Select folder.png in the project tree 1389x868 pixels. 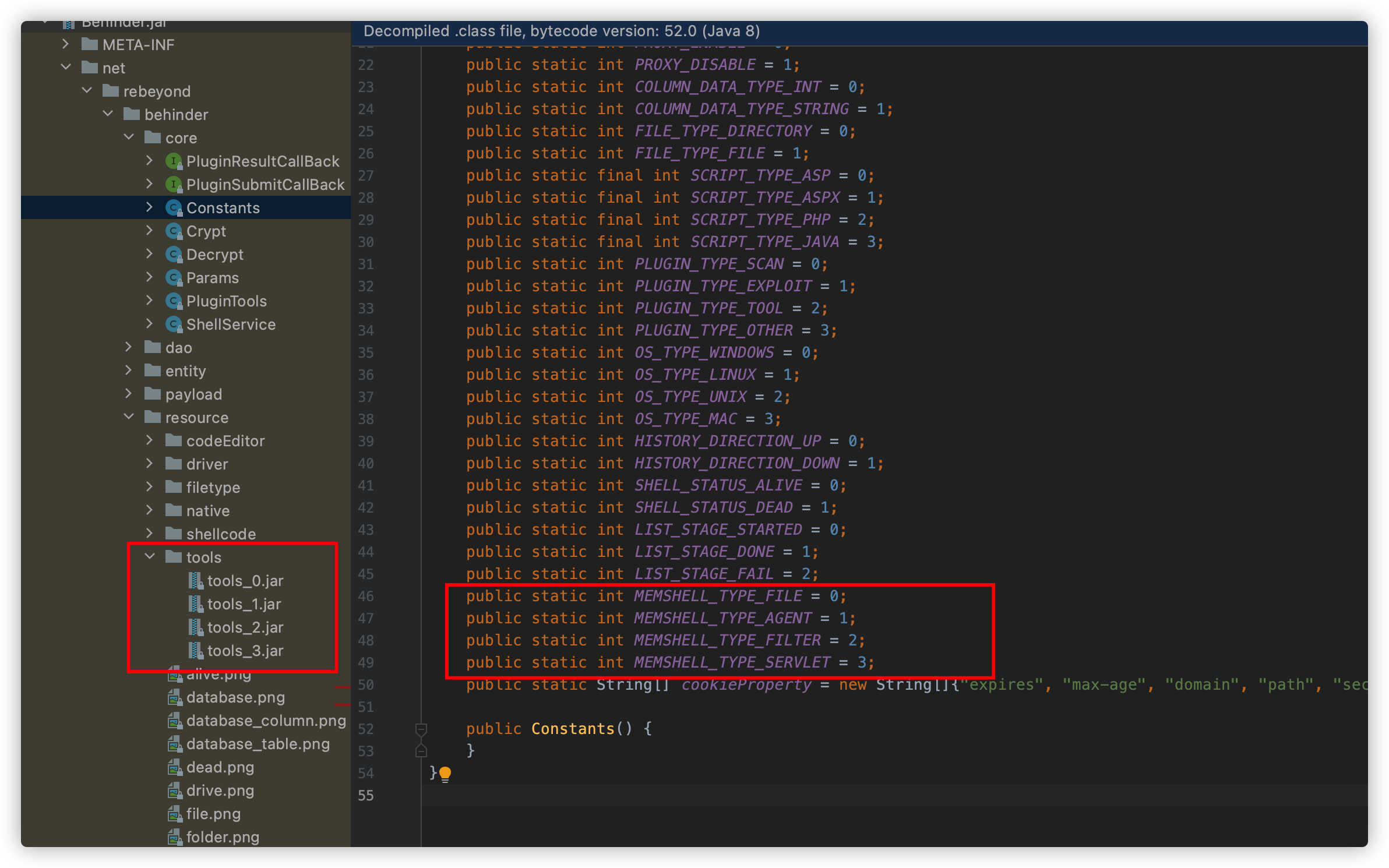pyautogui.click(x=223, y=837)
